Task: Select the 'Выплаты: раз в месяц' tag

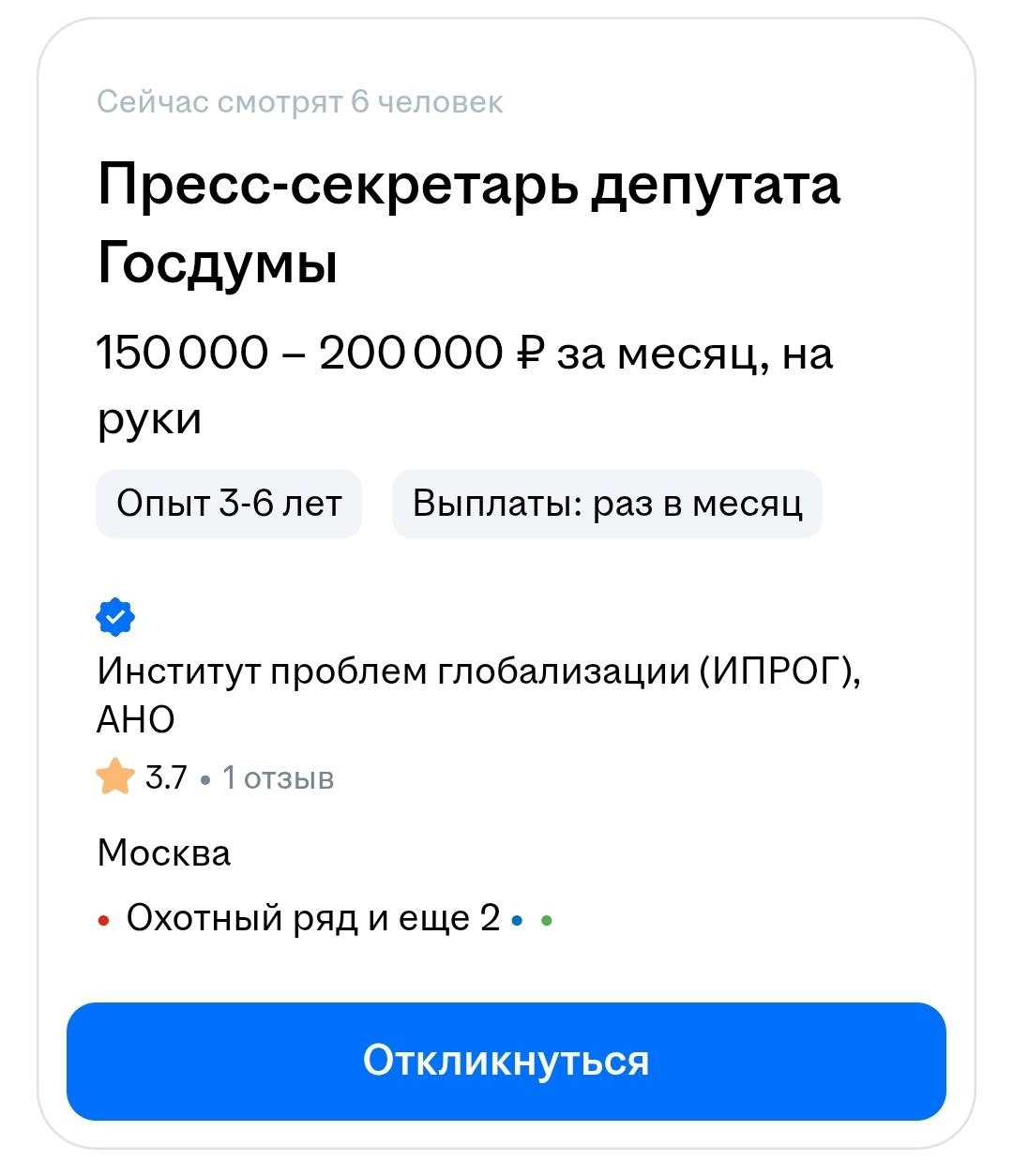Action: pos(607,505)
